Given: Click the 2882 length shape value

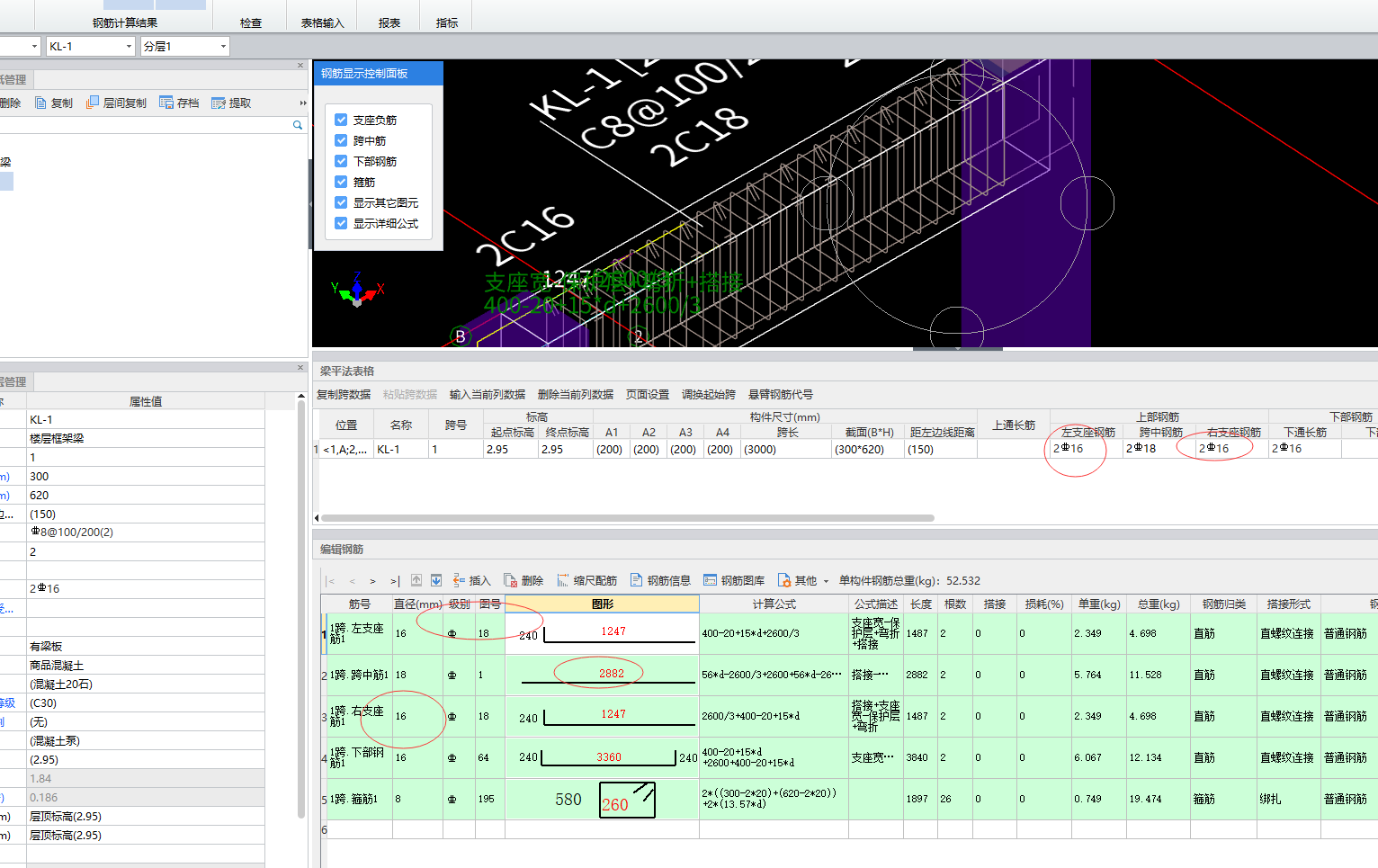Looking at the screenshot, I should click(x=612, y=673).
